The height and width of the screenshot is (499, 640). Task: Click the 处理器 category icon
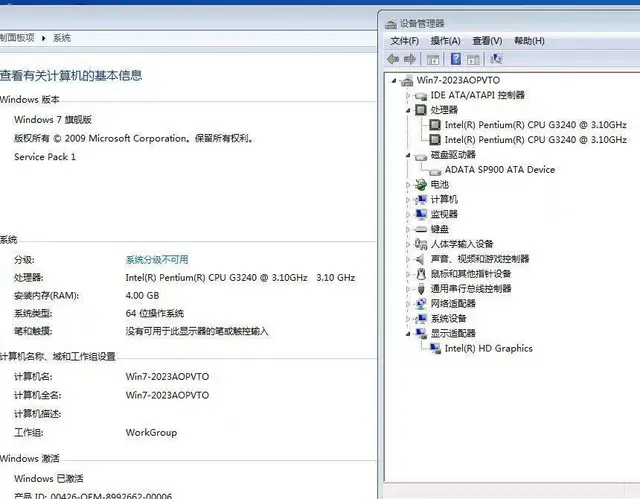click(x=421, y=110)
